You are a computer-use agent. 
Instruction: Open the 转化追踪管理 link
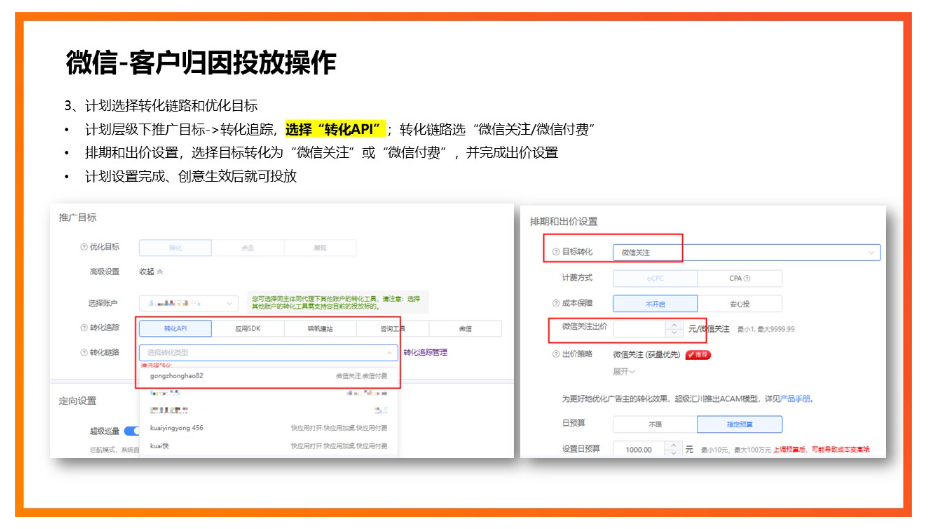pyautogui.click(x=425, y=352)
